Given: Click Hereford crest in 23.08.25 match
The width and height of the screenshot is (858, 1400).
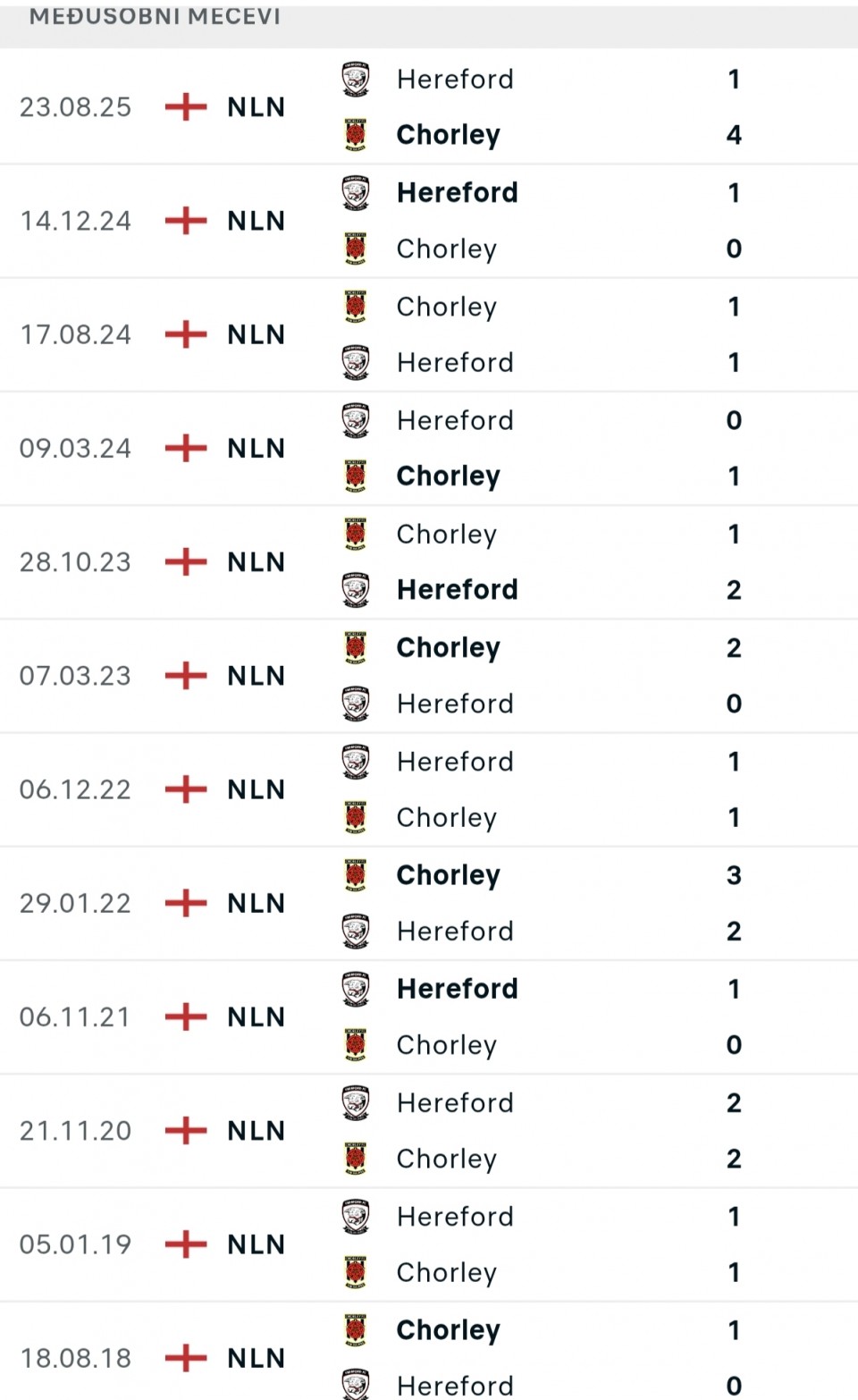Looking at the screenshot, I should (x=356, y=80).
